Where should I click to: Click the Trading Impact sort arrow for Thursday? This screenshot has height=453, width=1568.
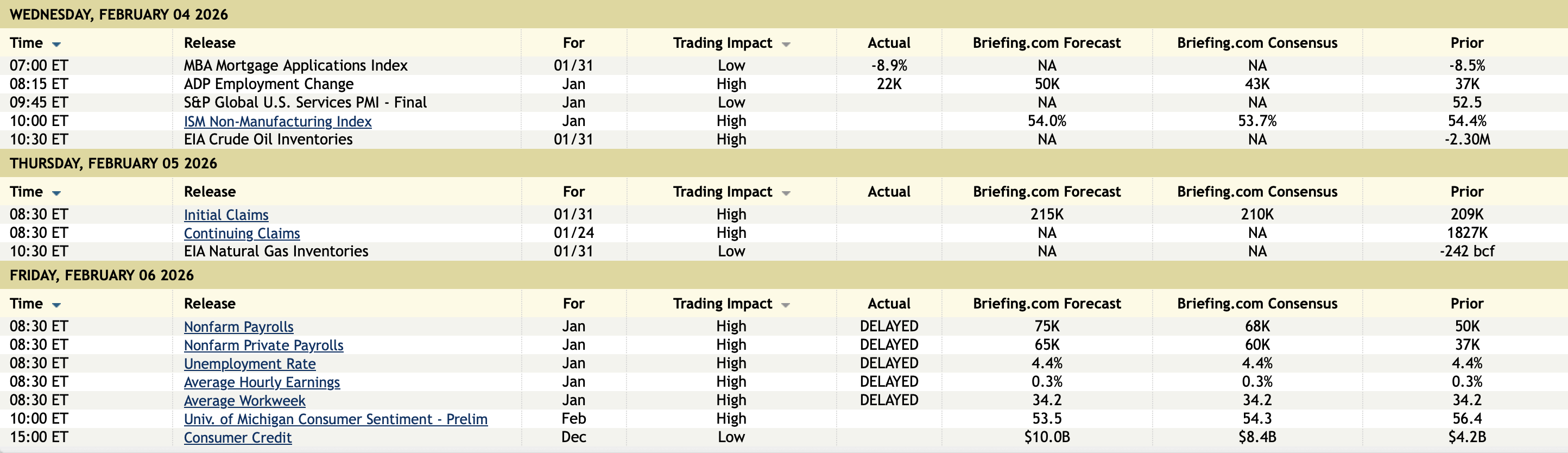786,193
